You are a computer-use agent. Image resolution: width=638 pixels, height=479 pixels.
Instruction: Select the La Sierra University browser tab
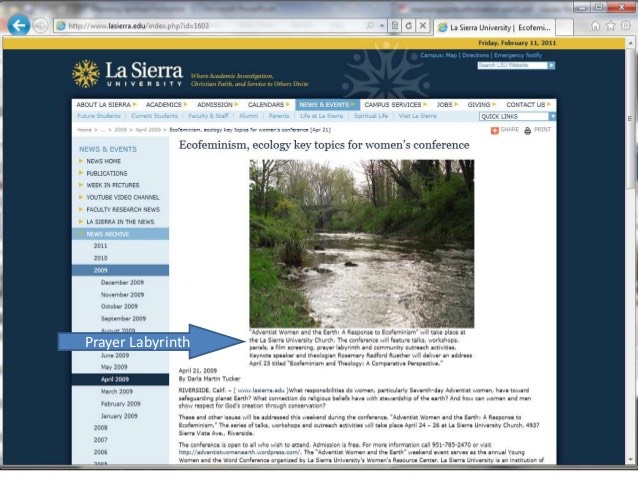coord(494,28)
